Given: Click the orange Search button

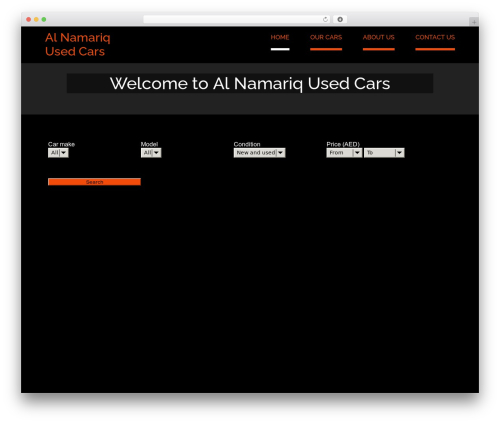Looking at the screenshot, I should coord(94,182).
